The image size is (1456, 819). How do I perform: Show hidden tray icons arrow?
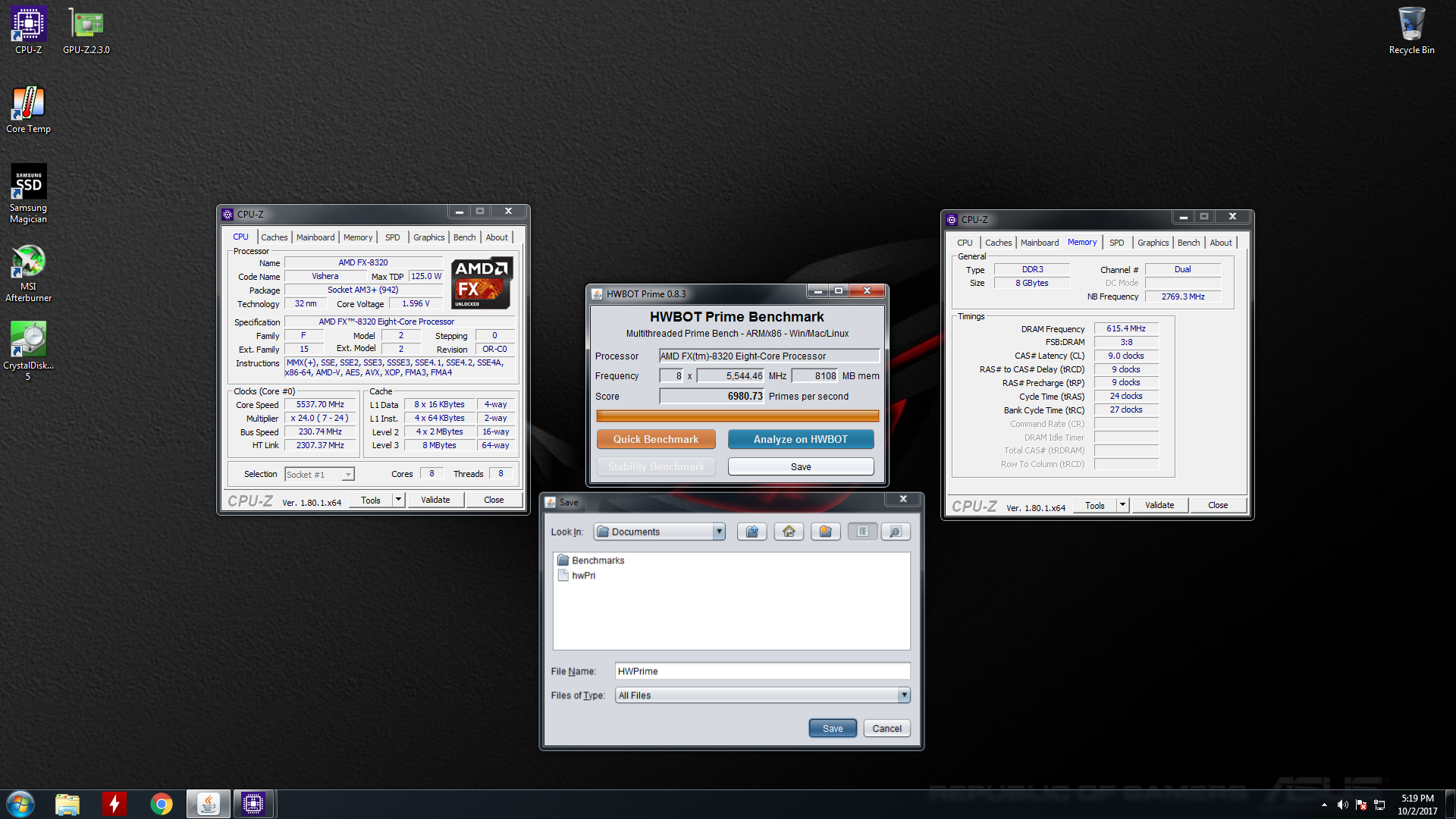point(1324,805)
